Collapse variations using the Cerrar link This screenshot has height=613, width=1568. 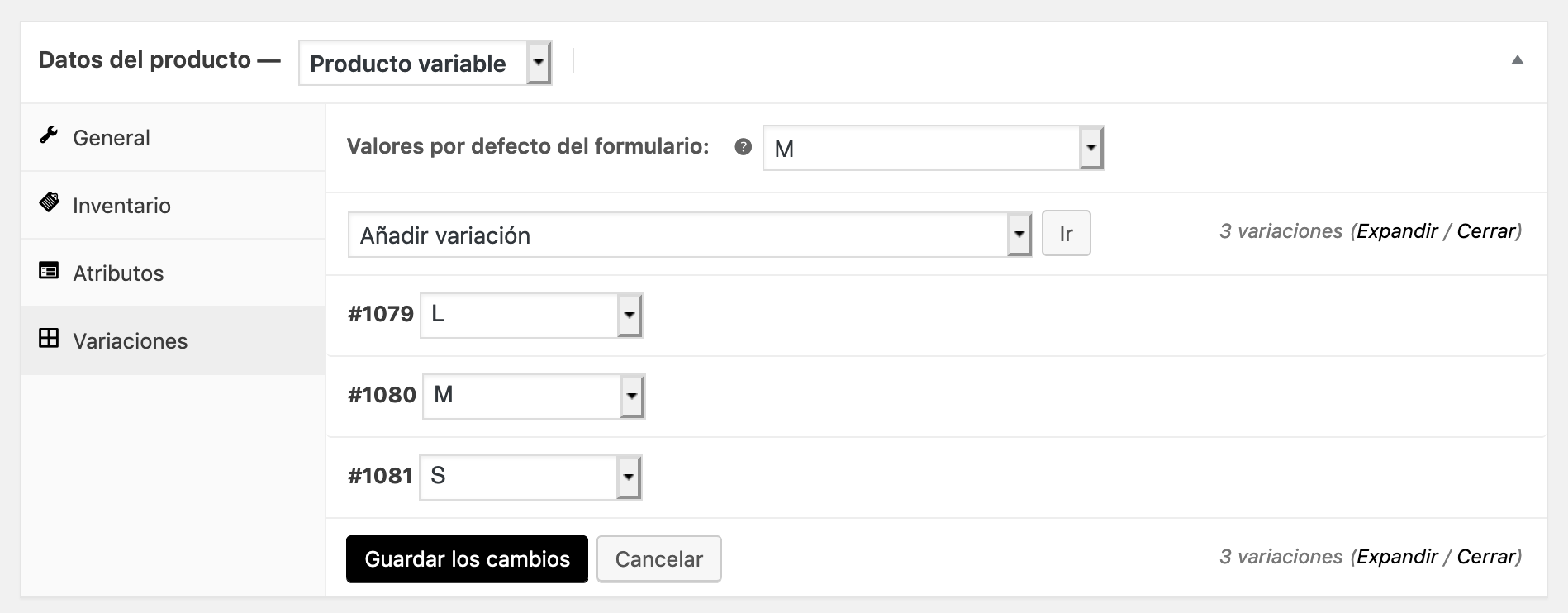tap(1484, 231)
